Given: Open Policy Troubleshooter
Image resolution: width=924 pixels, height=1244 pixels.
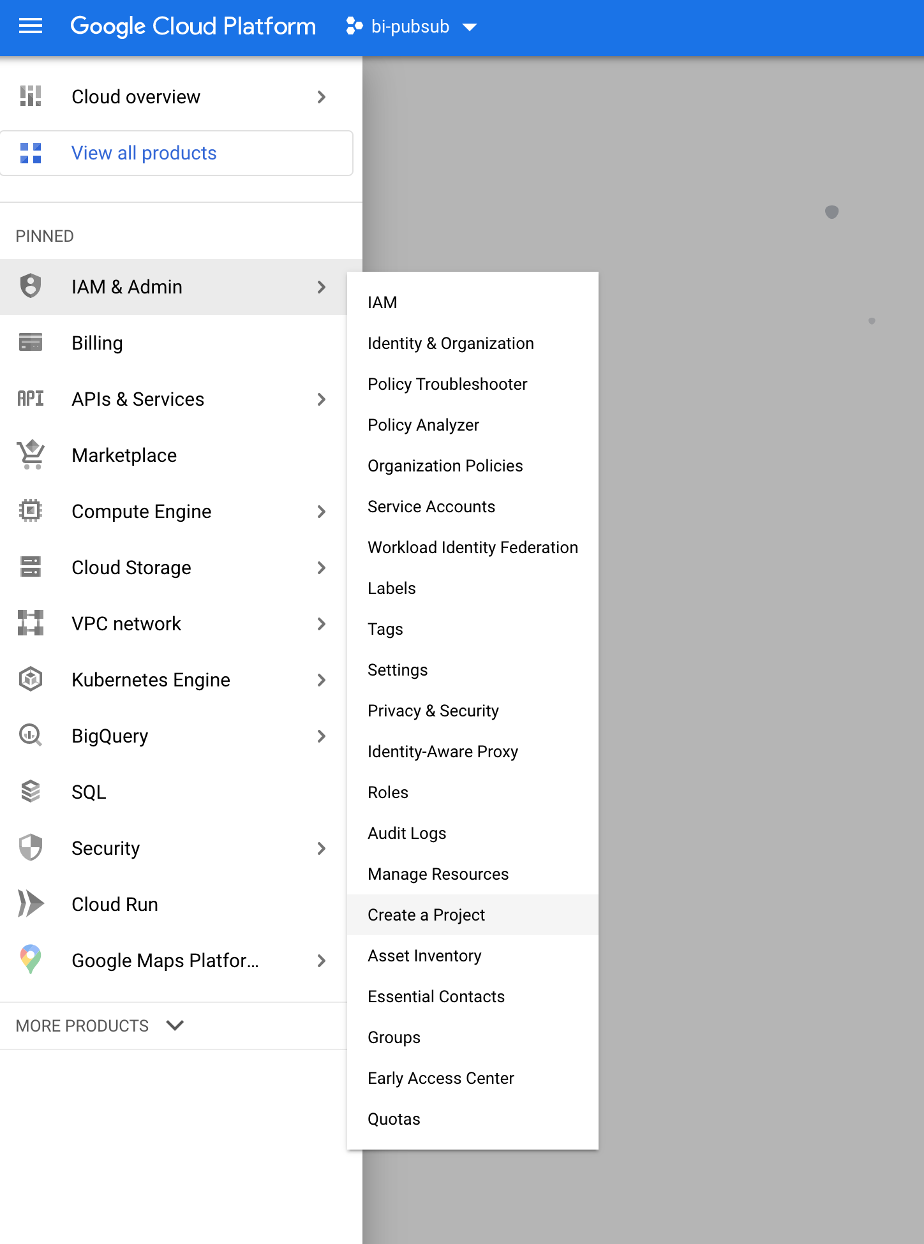Looking at the screenshot, I should pyautogui.click(x=472, y=384).
